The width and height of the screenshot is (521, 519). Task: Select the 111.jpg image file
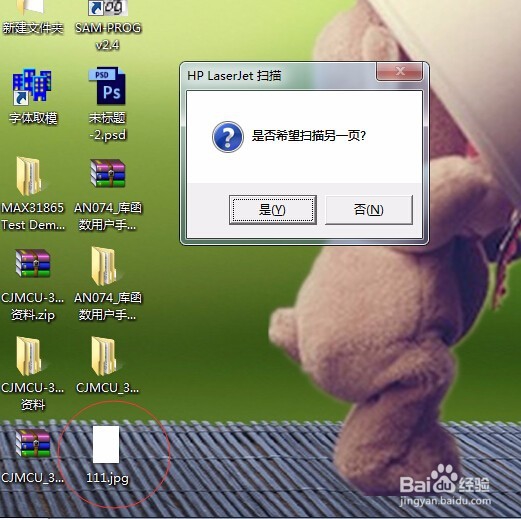coord(107,455)
